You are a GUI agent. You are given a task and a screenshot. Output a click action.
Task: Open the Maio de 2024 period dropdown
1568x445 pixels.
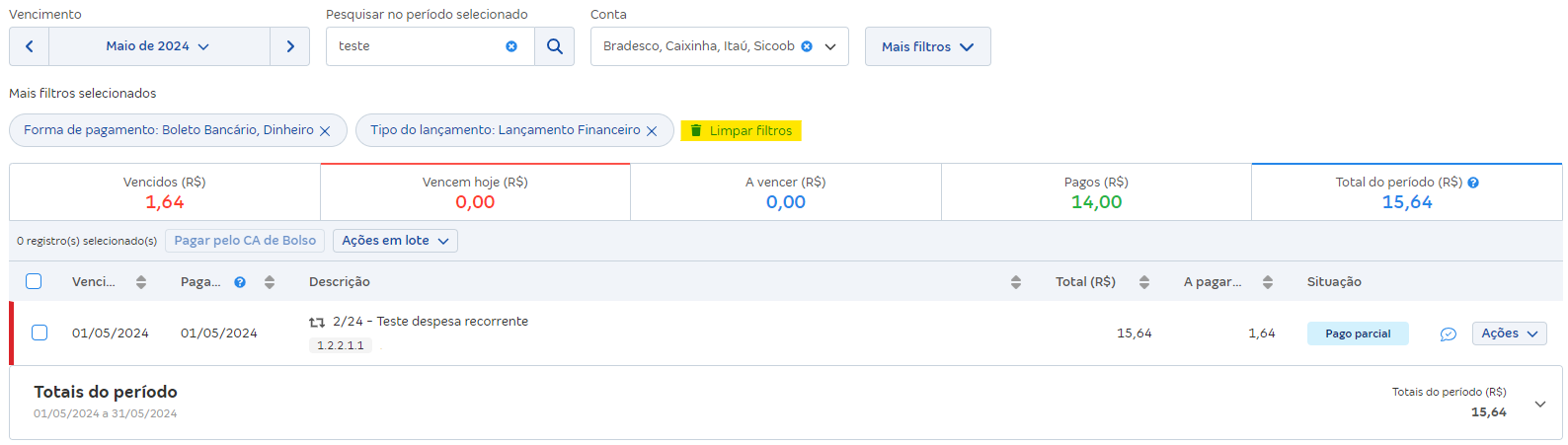point(159,46)
